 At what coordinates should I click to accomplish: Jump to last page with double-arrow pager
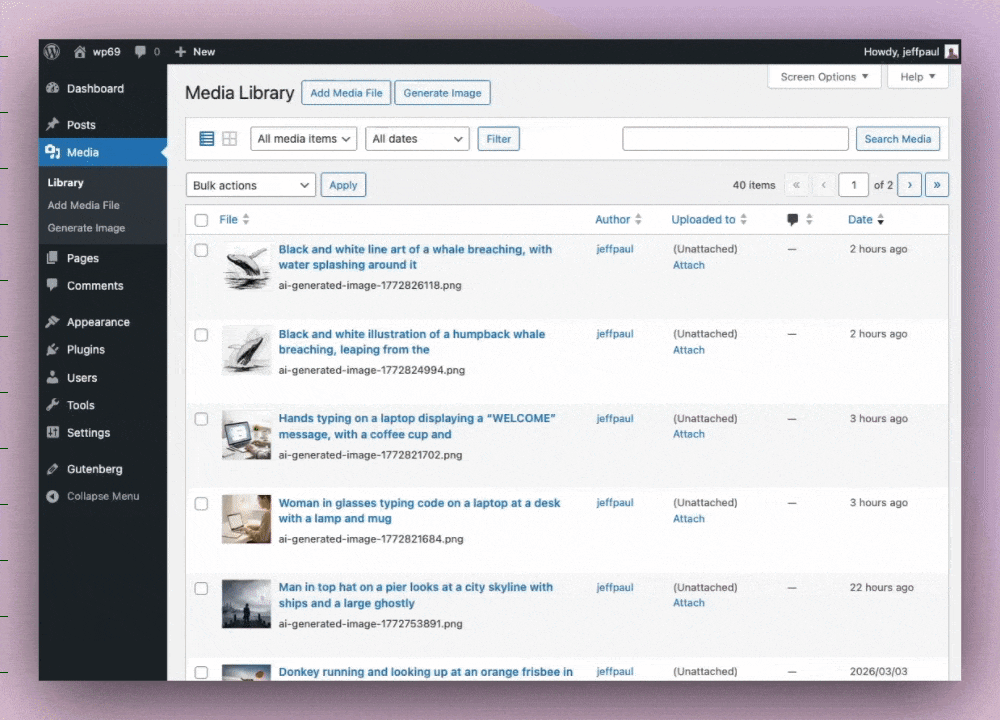coord(937,184)
